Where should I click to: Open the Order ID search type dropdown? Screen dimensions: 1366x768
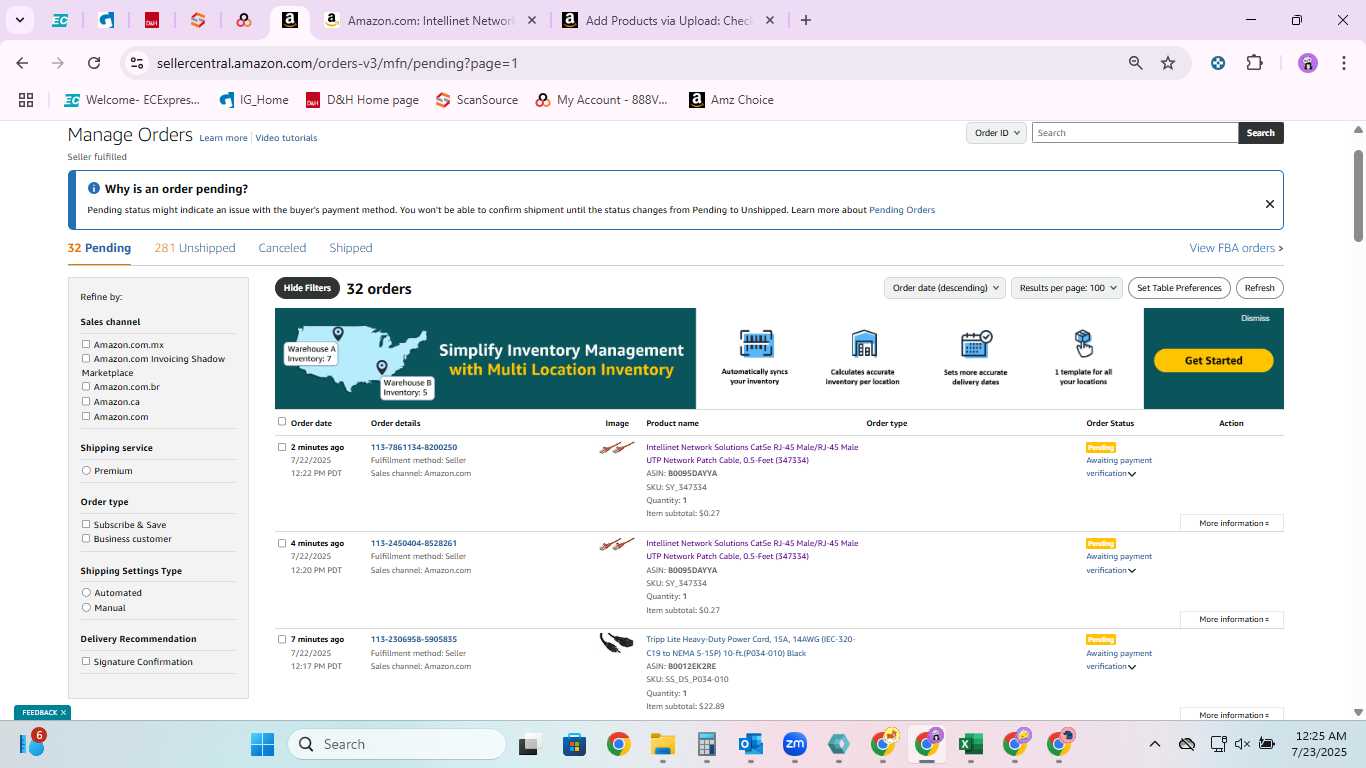[996, 133]
